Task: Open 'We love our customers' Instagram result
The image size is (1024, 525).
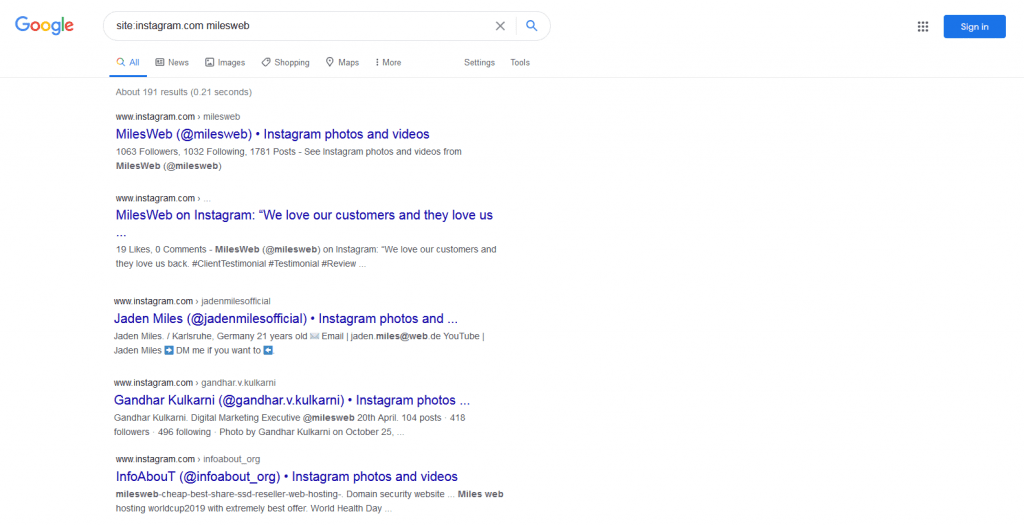Action: [304, 223]
